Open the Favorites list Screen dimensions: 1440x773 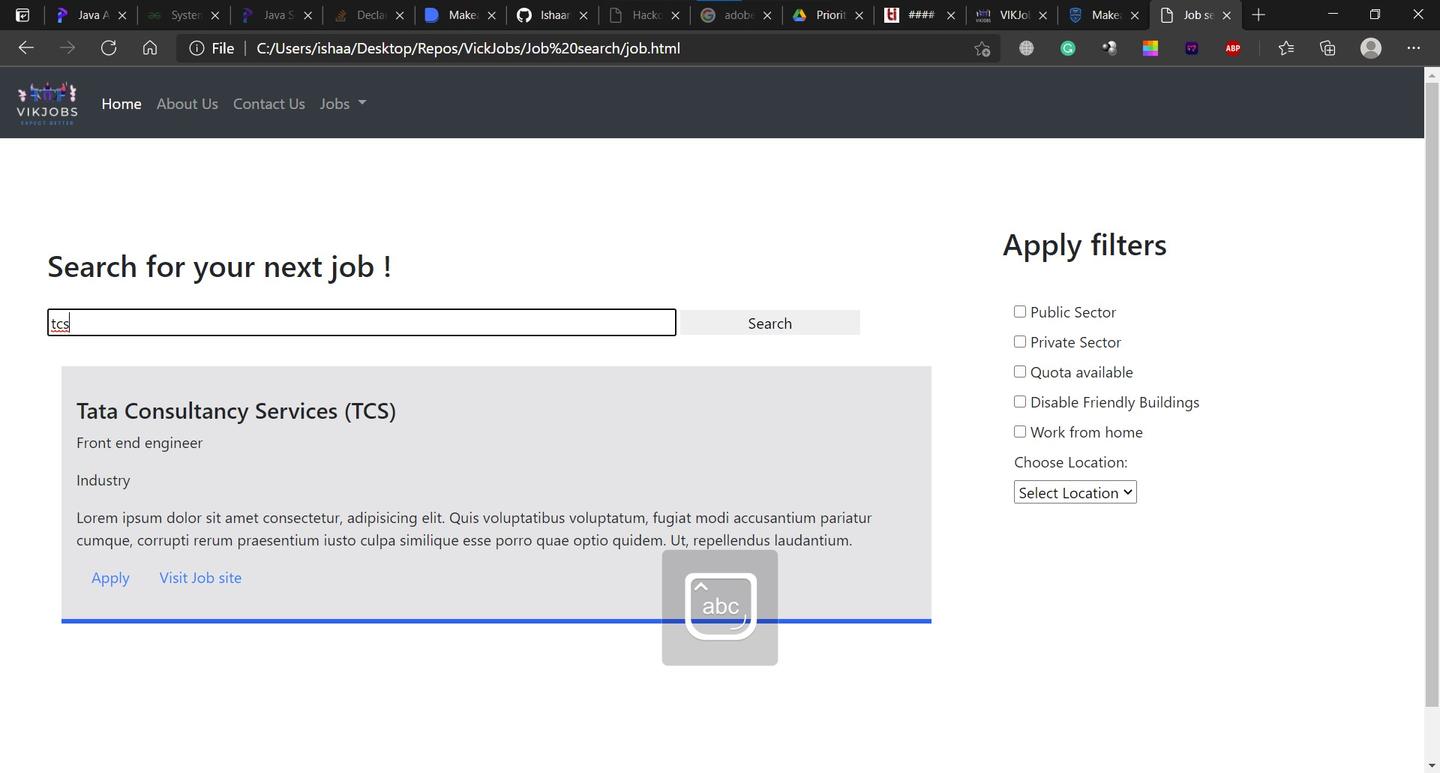pos(1286,48)
